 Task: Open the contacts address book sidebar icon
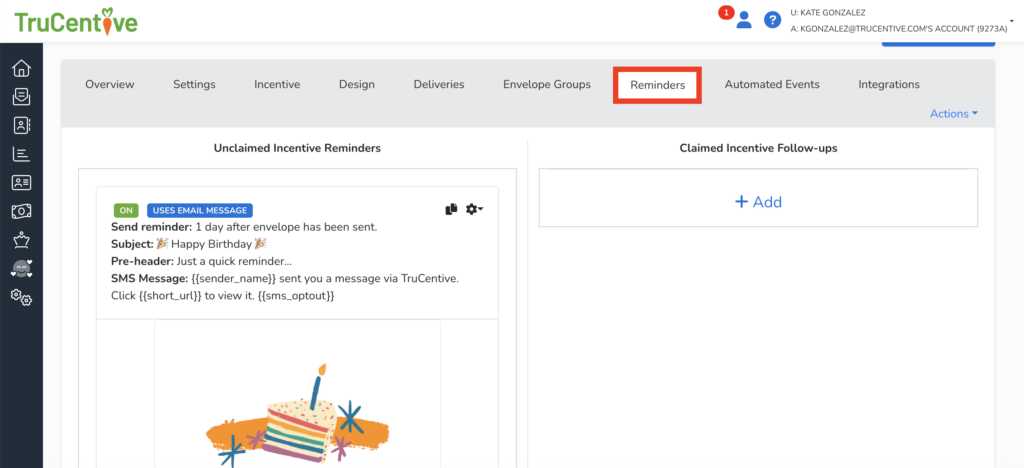[21, 125]
